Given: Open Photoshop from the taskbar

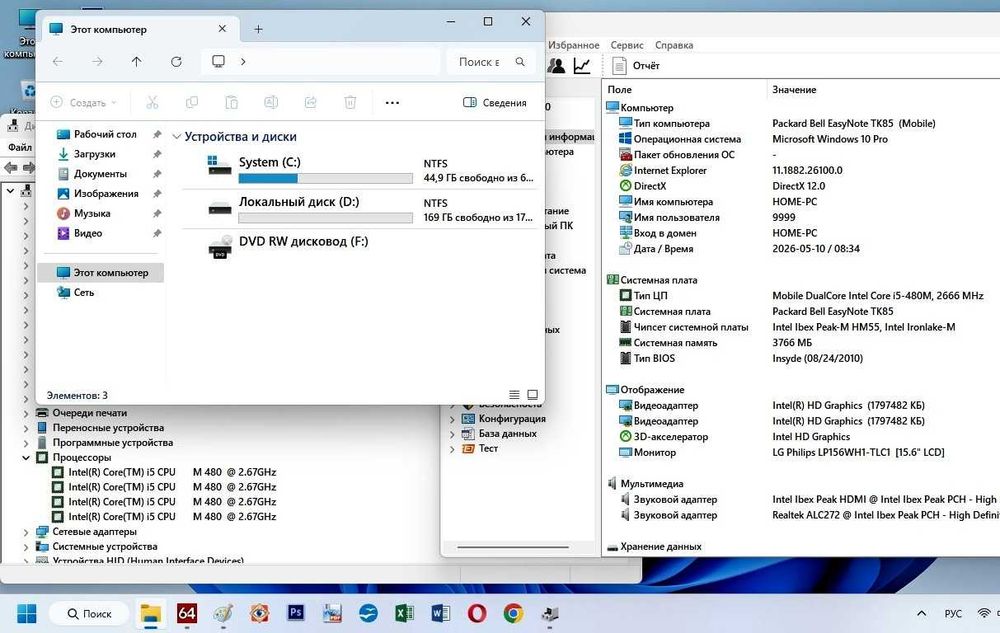Looking at the screenshot, I should 296,613.
